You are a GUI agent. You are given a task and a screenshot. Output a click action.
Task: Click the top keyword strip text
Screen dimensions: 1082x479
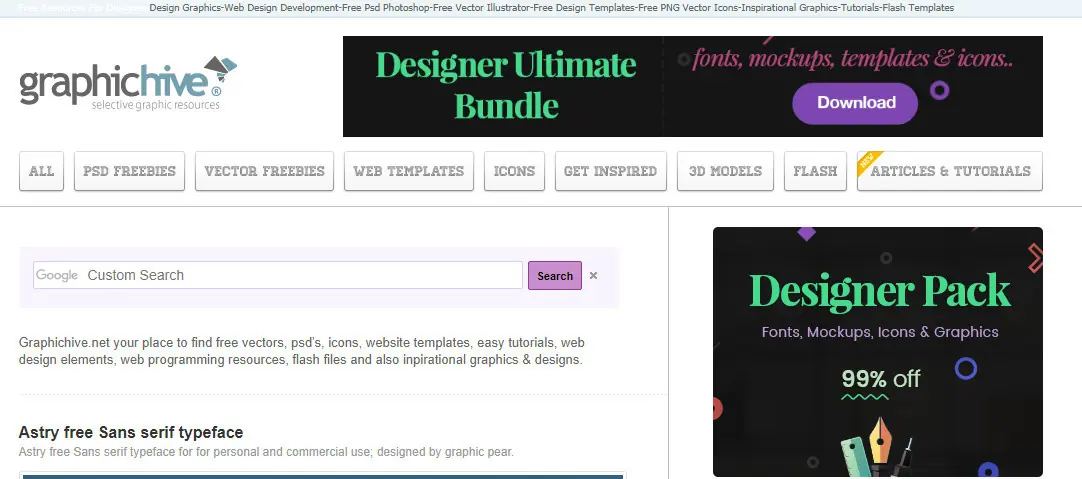tap(551, 8)
